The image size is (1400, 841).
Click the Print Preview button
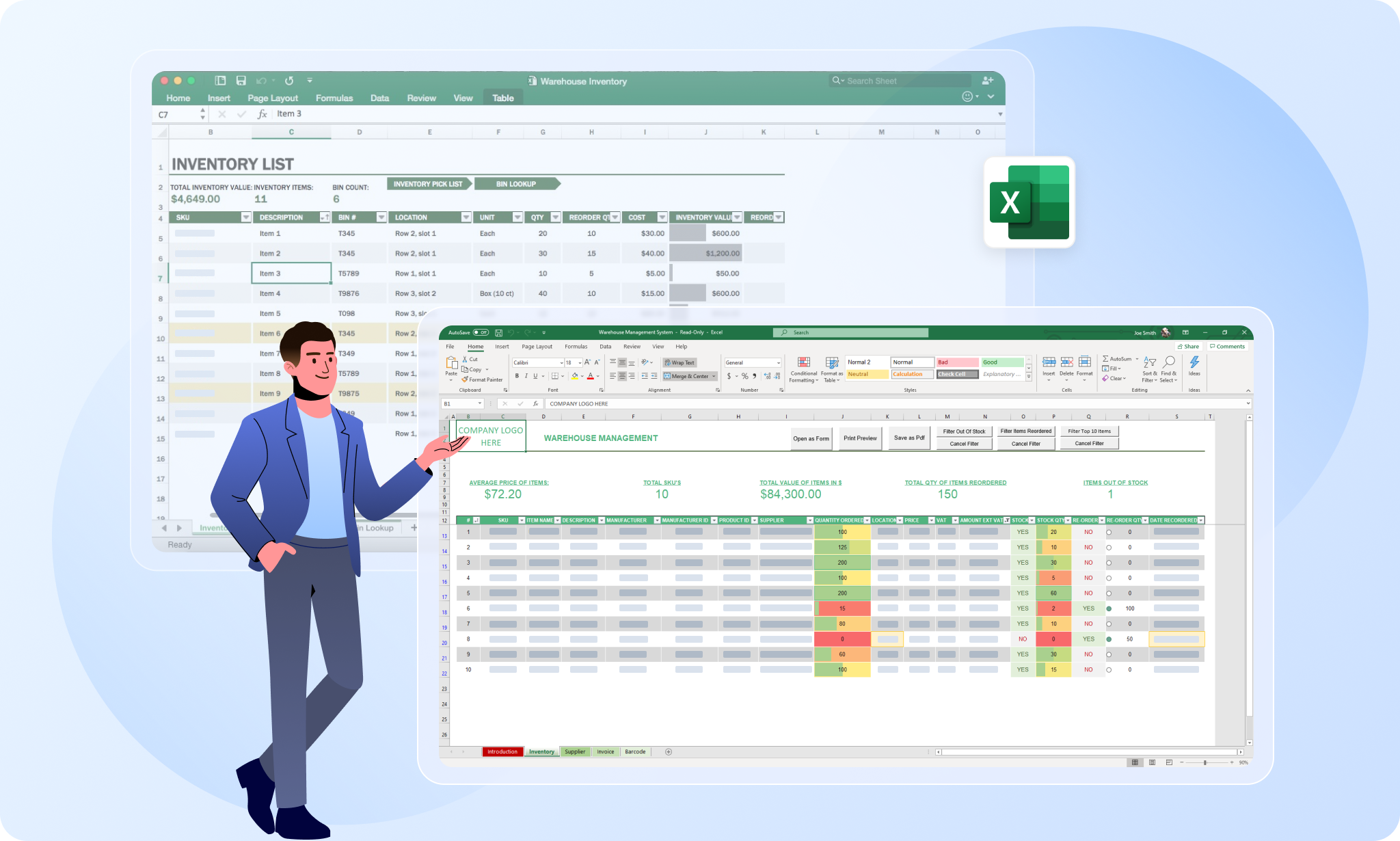(x=860, y=438)
